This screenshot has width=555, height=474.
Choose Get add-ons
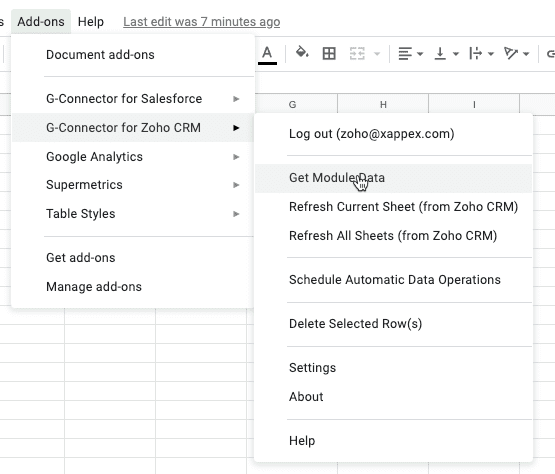coord(133,258)
